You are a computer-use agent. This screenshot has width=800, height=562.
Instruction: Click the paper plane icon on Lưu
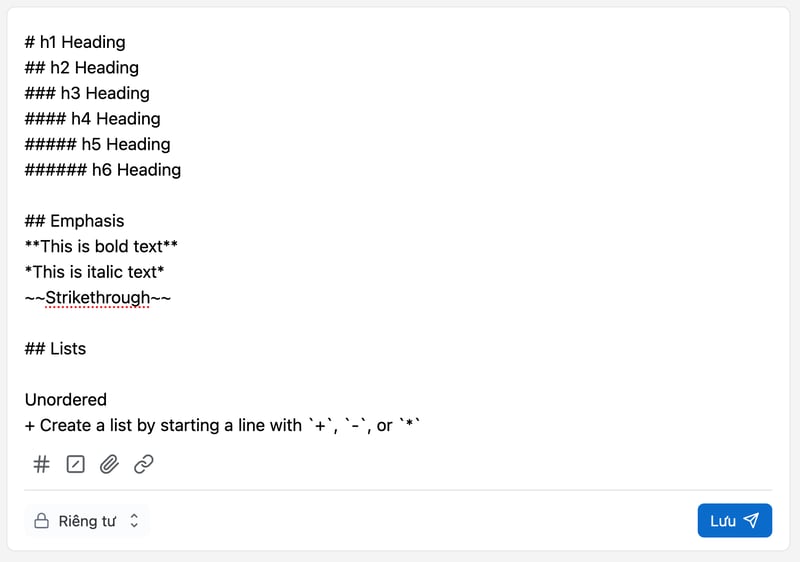(x=752, y=521)
